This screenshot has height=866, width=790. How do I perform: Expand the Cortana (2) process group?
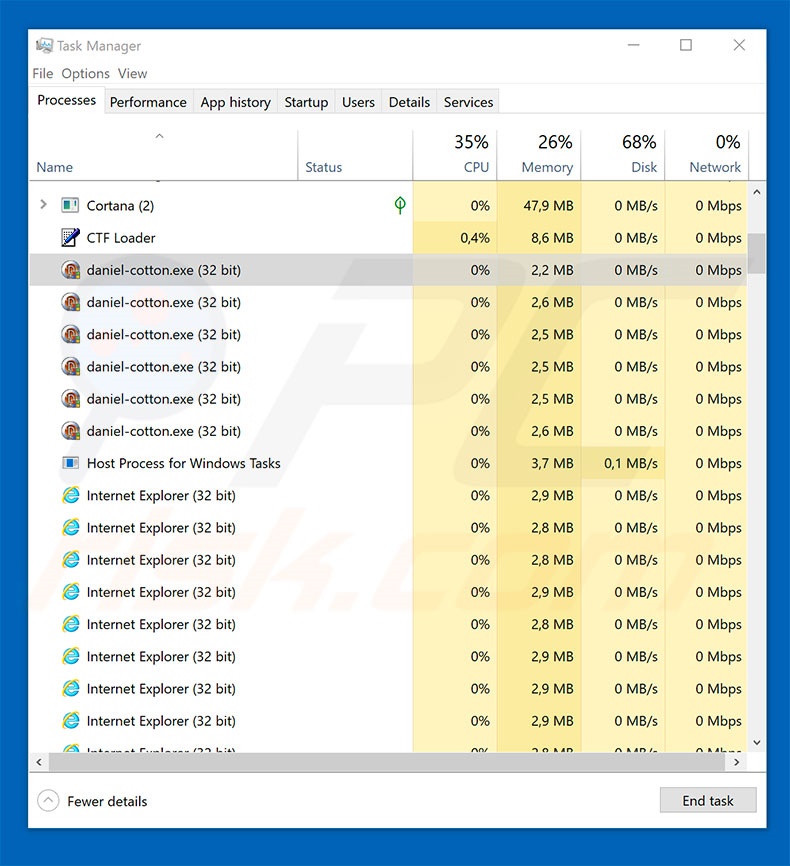point(43,205)
